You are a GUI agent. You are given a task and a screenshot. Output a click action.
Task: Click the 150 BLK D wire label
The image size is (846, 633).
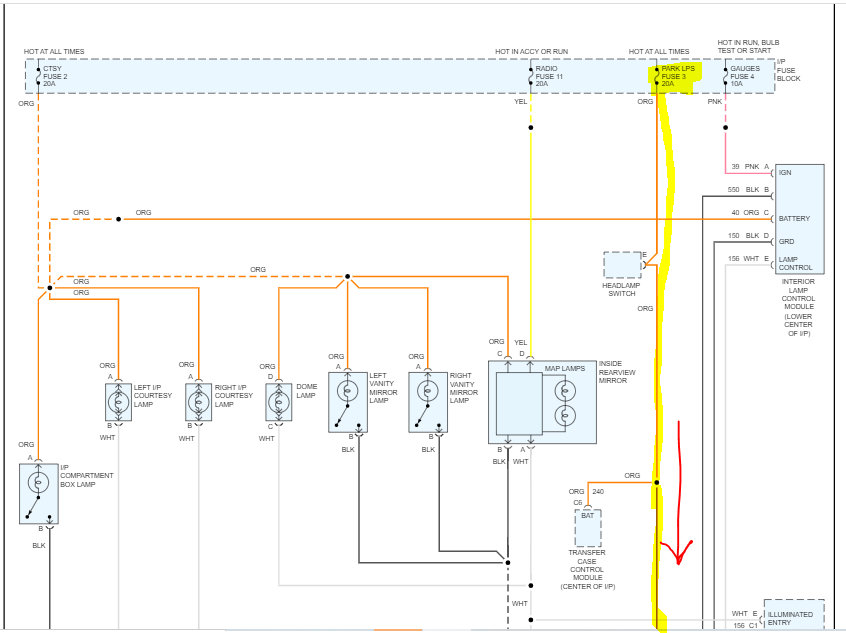coord(748,236)
